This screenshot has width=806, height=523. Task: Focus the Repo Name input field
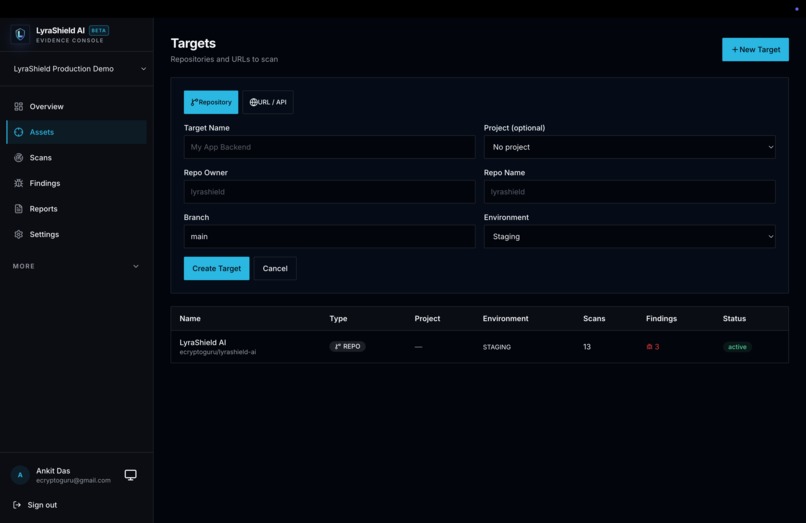pos(629,192)
